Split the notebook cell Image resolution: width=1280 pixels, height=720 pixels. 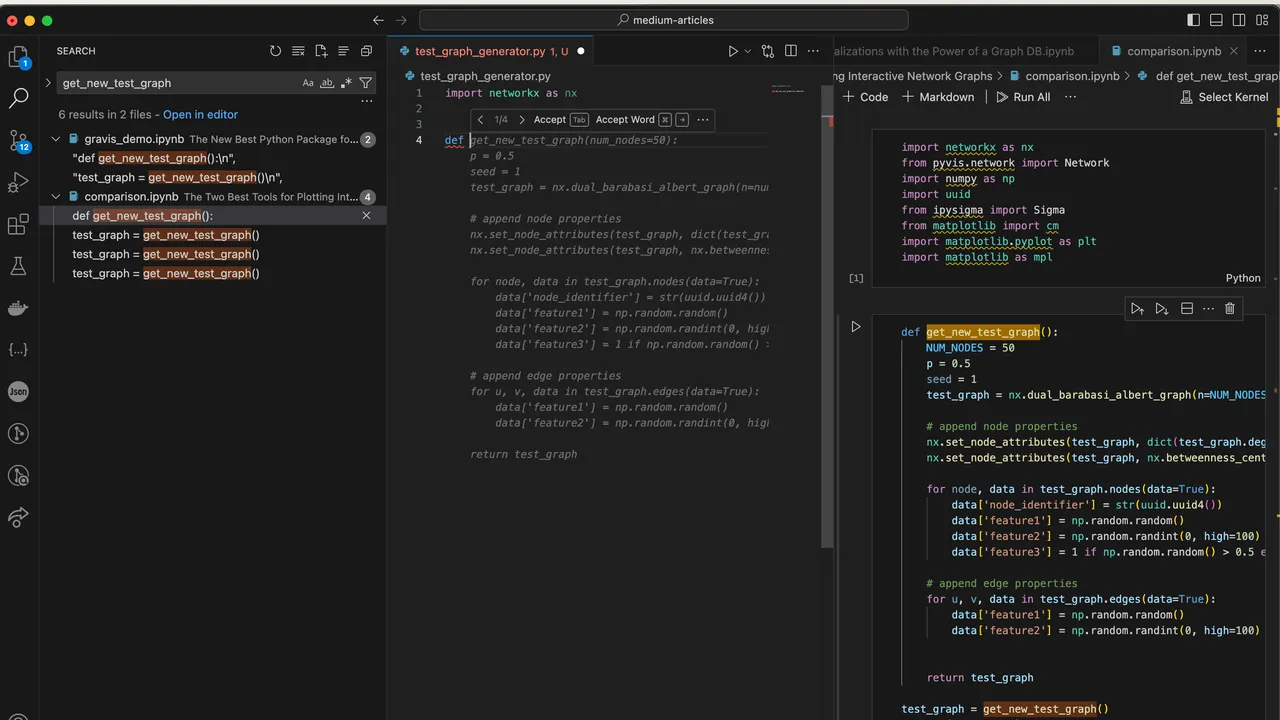click(1187, 309)
